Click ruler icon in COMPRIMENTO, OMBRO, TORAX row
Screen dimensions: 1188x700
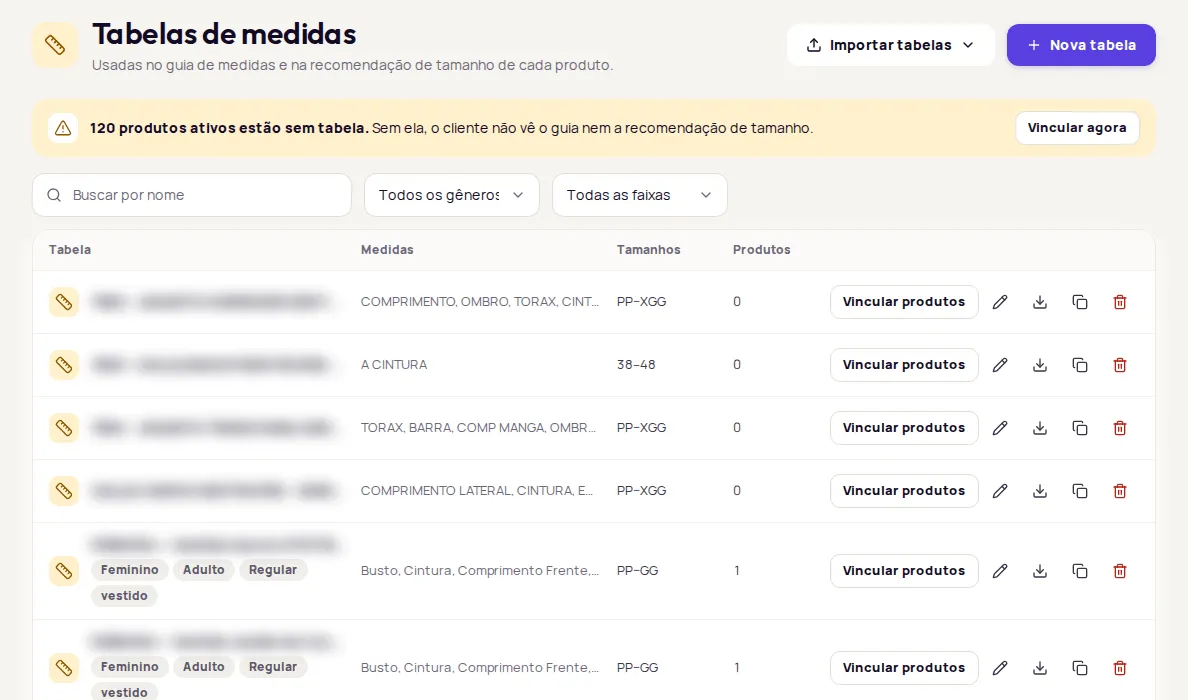[x=64, y=302]
